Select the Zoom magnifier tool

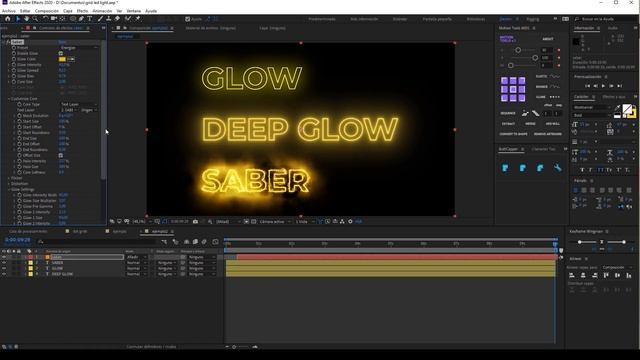coord(36,19)
